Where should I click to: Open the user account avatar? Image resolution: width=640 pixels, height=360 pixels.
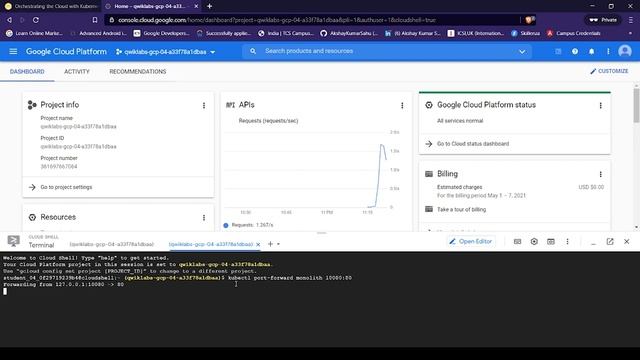pos(624,51)
